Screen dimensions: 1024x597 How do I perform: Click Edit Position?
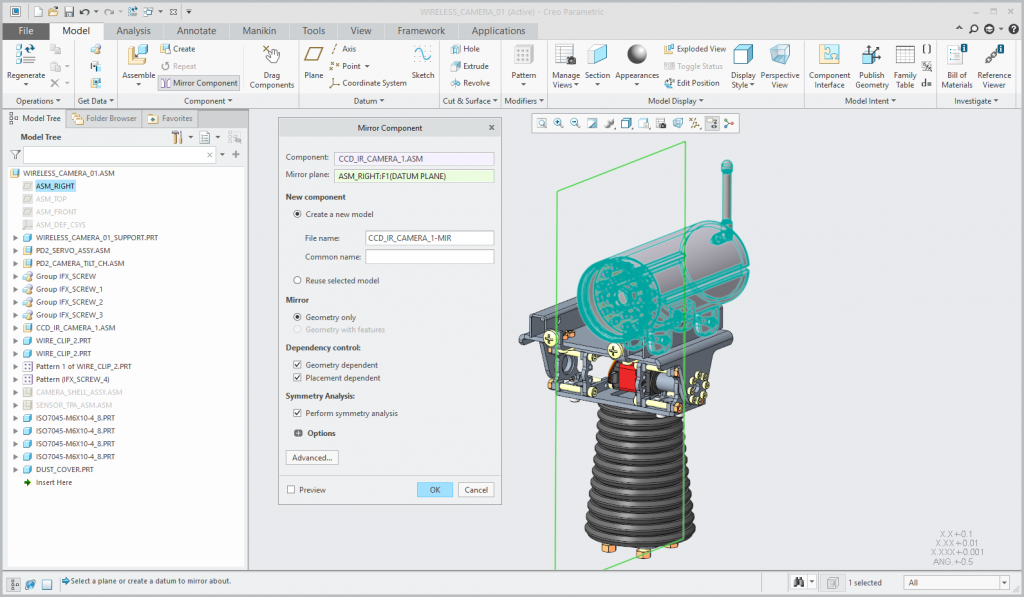tap(692, 83)
